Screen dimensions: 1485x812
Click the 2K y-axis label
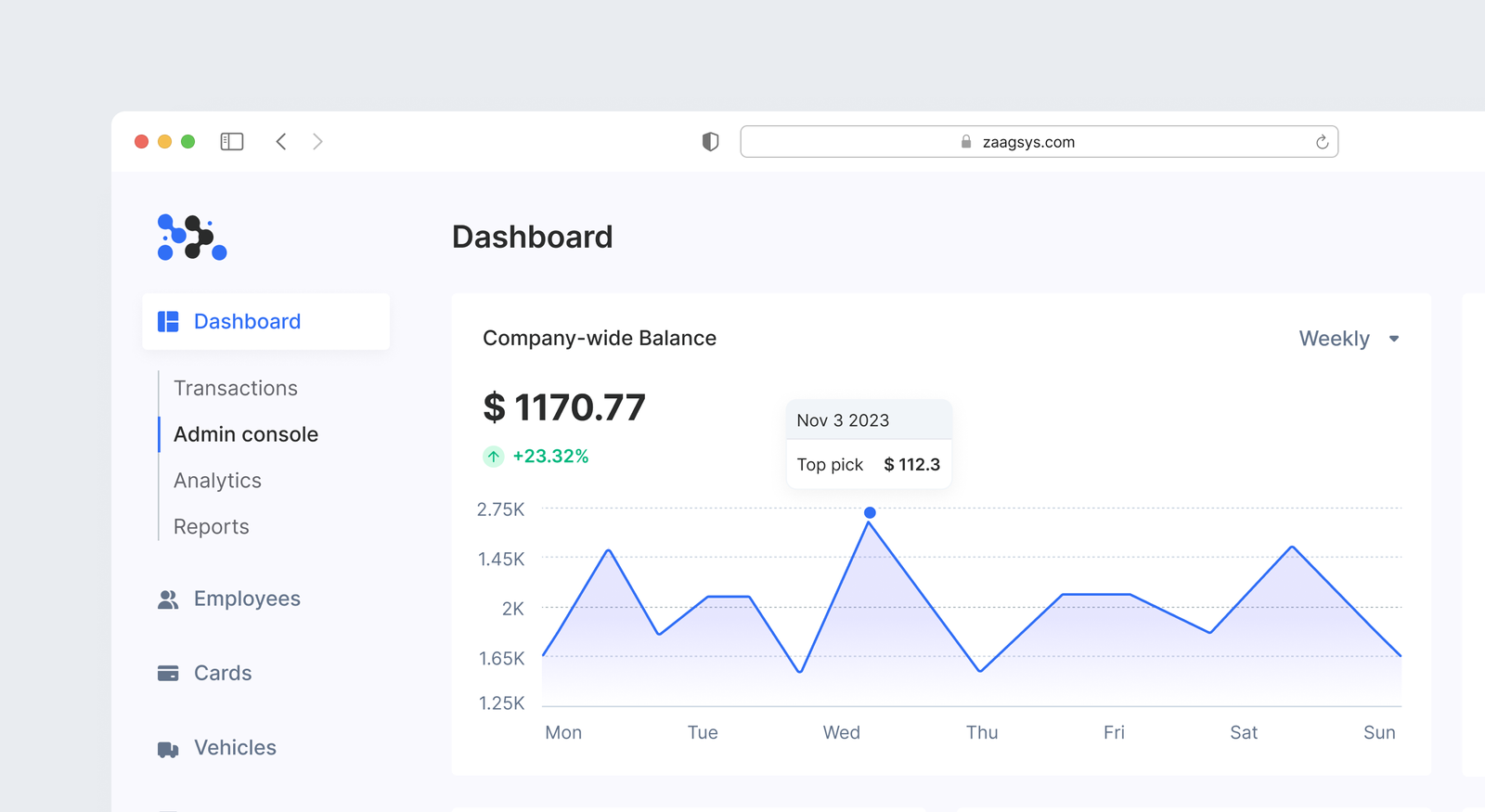click(513, 609)
